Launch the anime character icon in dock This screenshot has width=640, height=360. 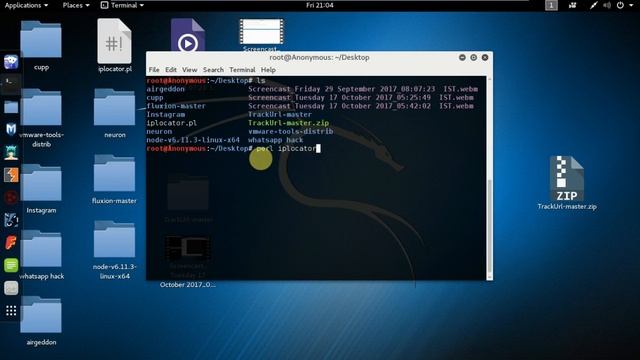11,152
